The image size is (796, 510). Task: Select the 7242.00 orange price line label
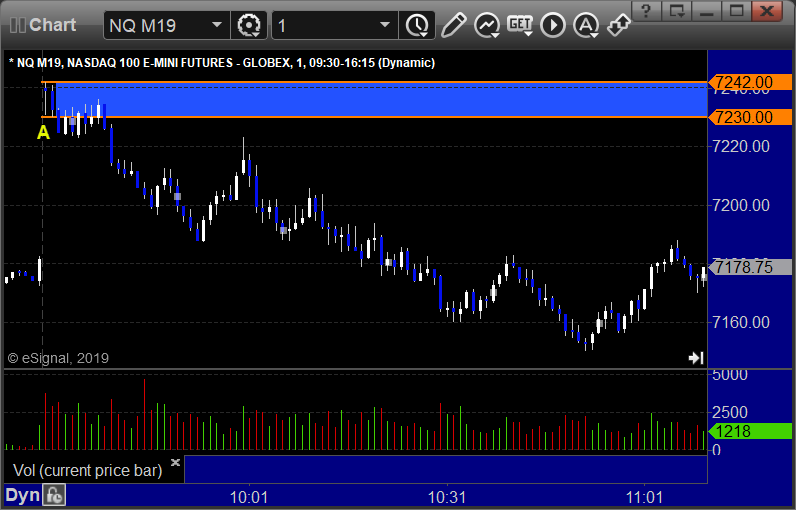point(750,82)
